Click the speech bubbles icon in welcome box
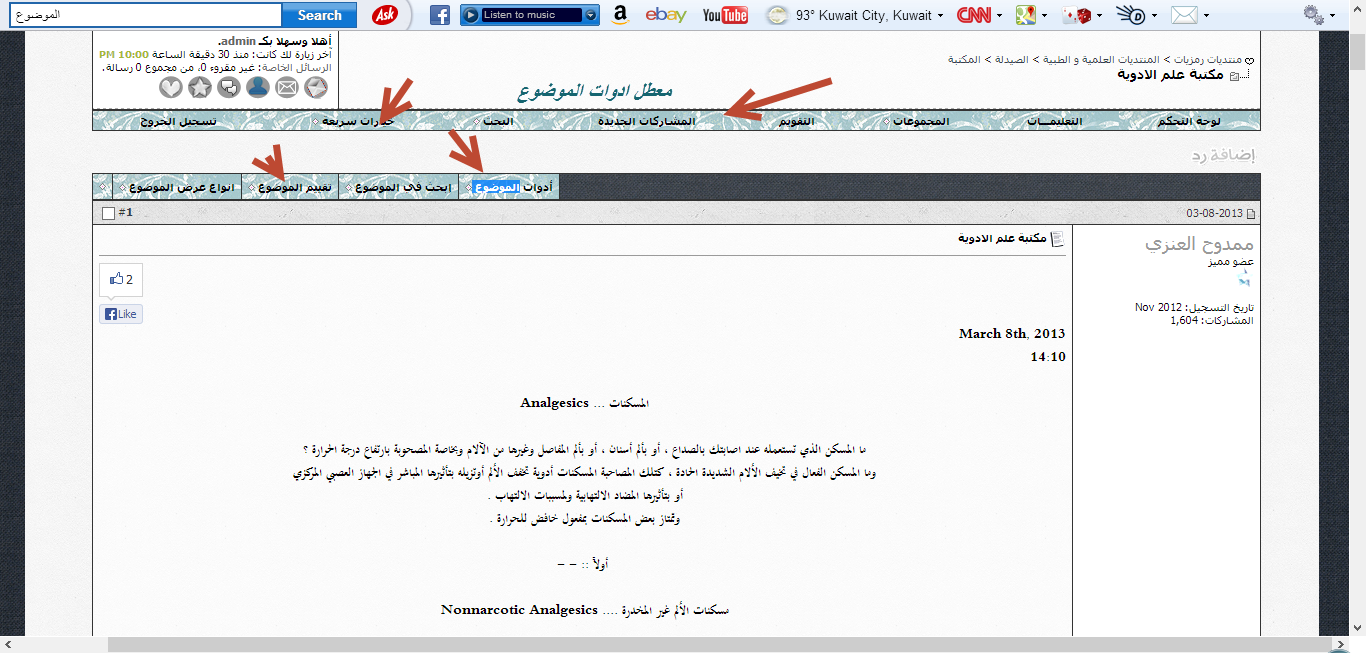Image resolution: width=1366 pixels, height=653 pixels. [x=229, y=88]
